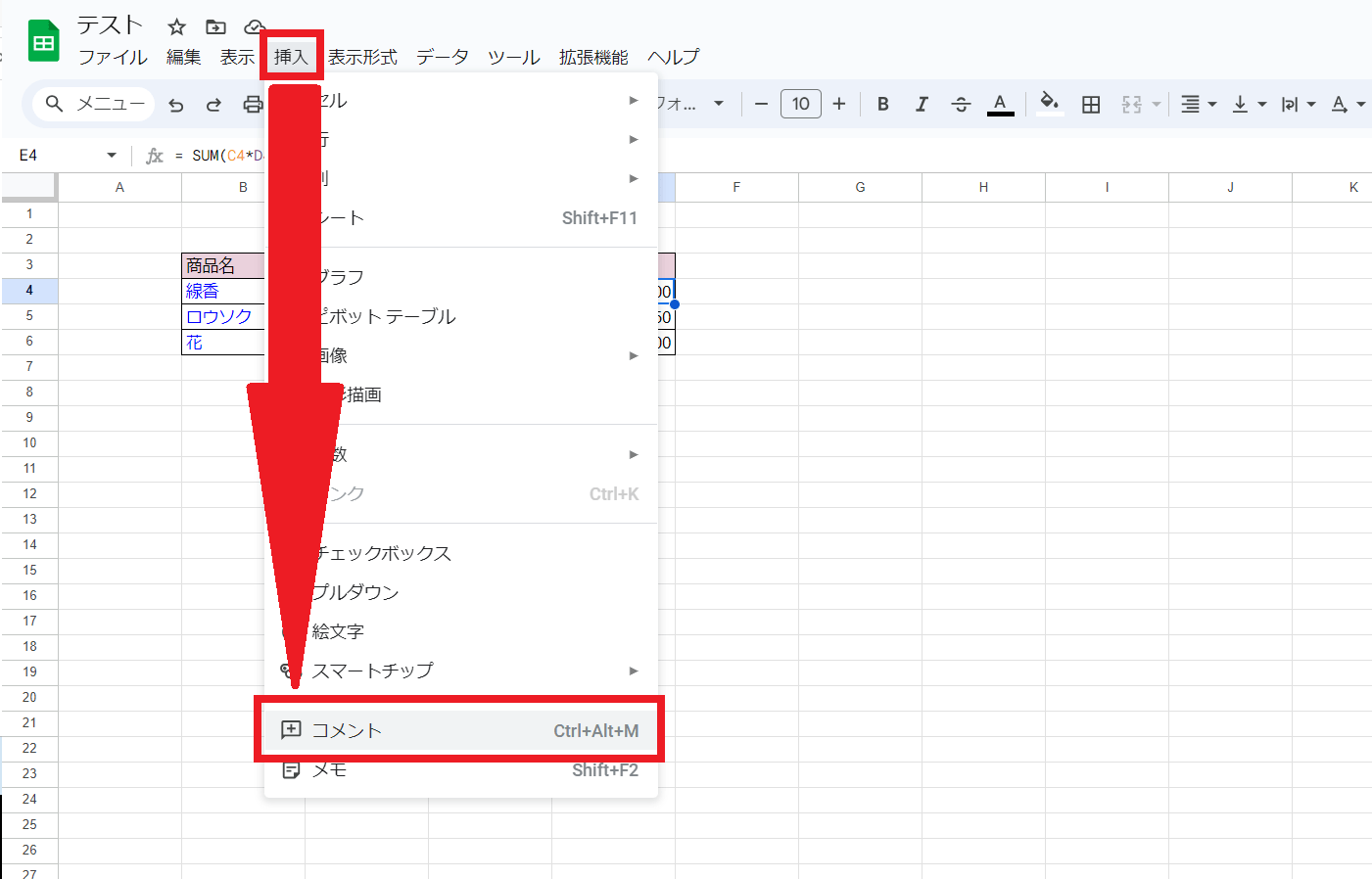The image size is (1372, 879).
Task: Click the cloud save status icon
Action: click(x=254, y=26)
